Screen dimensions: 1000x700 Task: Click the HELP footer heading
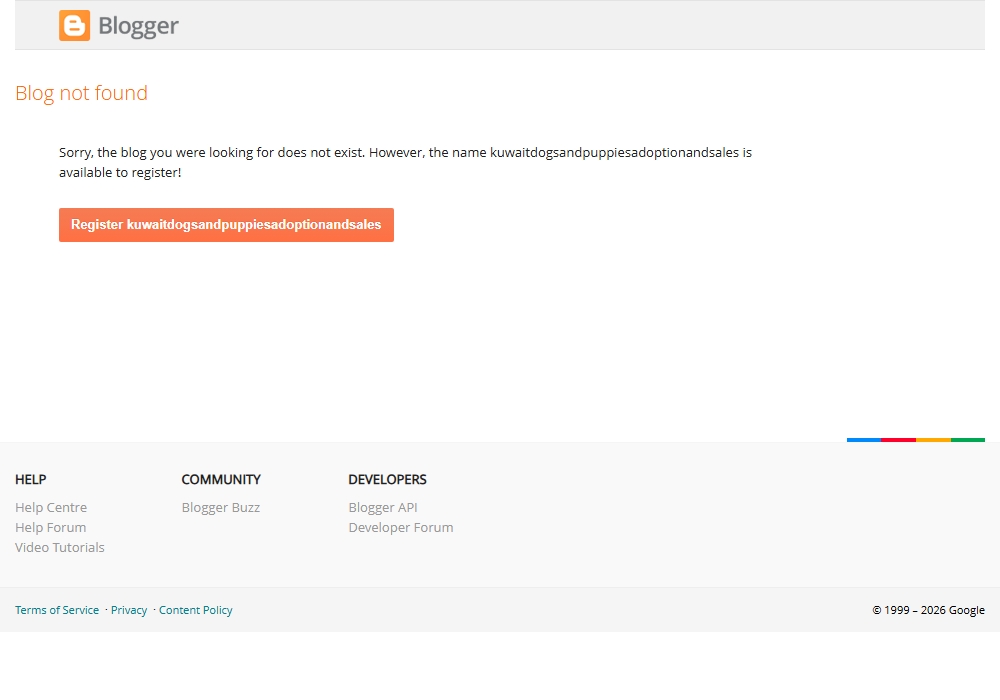point(31,479)
